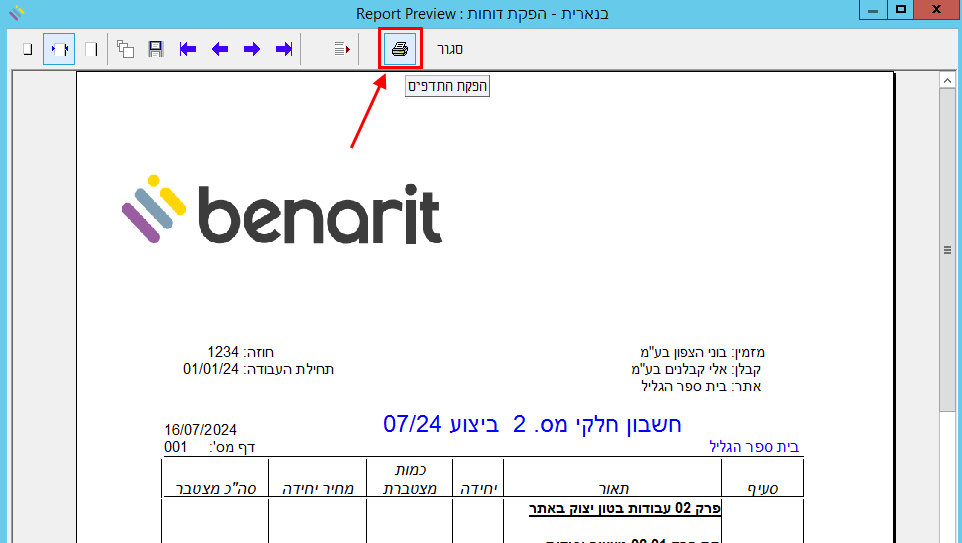Click the contract number 1234
This screenshot has height=543, width=962.
coord(223,352)
